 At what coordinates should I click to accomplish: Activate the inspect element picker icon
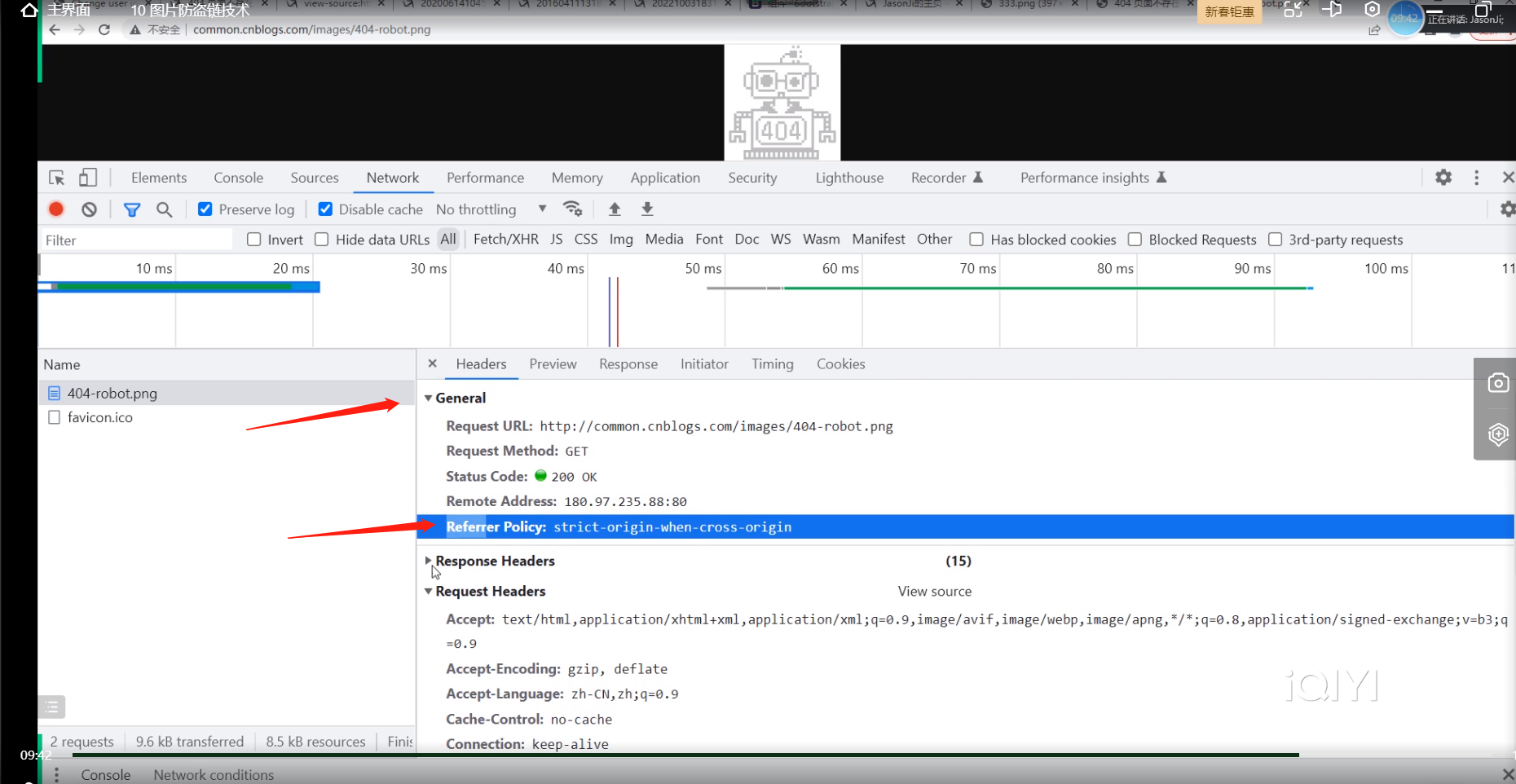56,178
